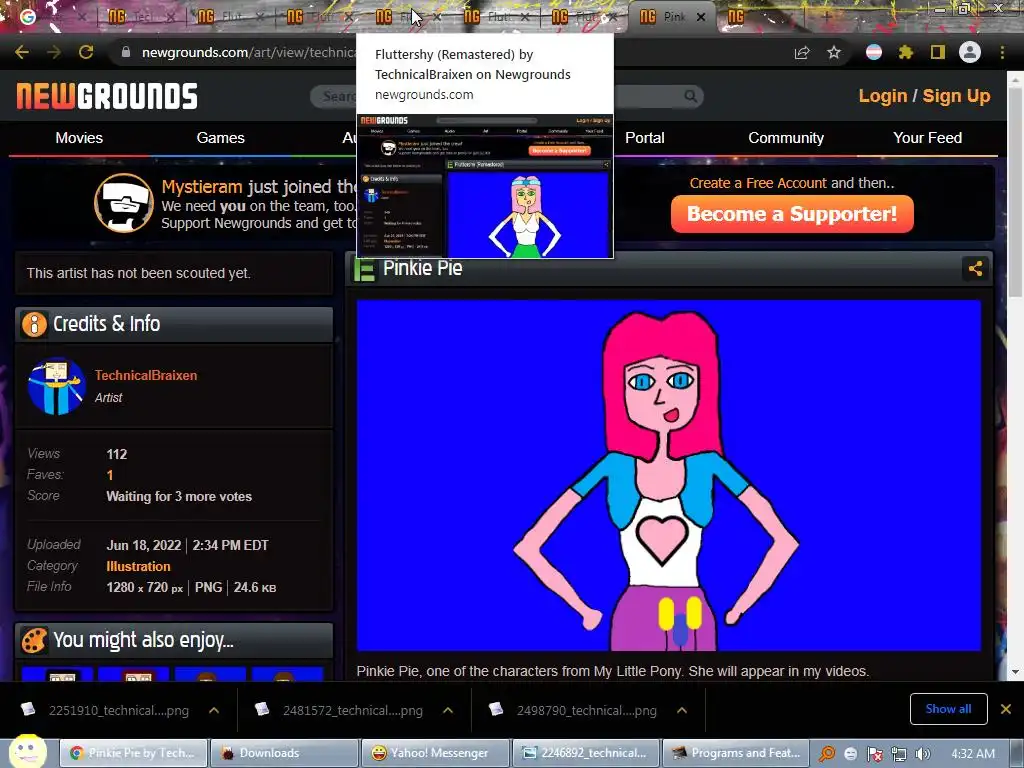Screen dimensions: 1024x768
Task: Reload the Newgrounds page
Action: [x=86, y=52]
